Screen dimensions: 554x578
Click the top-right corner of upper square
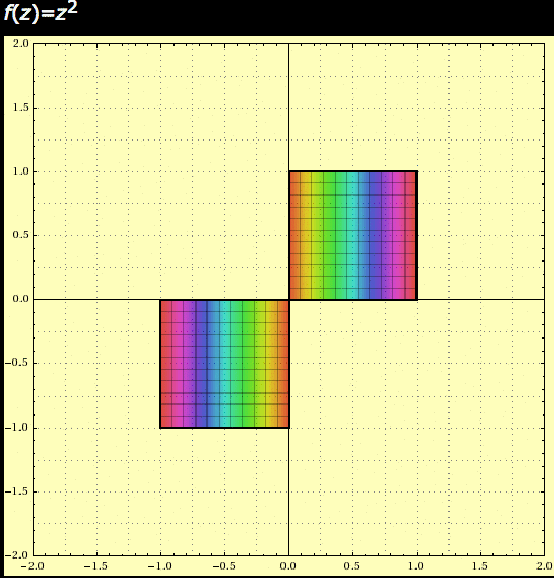click(x=417, y=171)
